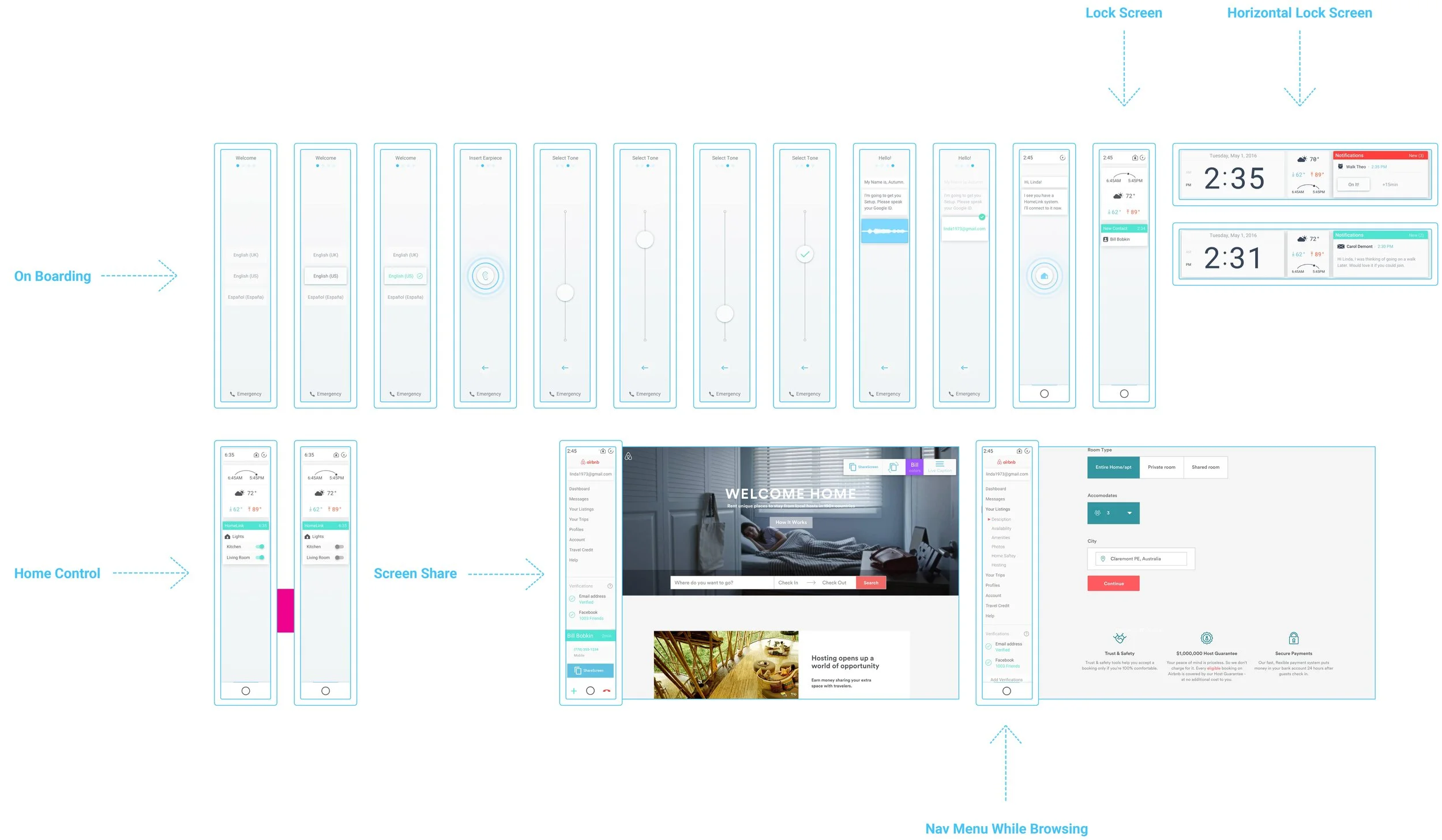Click the red eligible link in Host Guarantee
This screenshot has height=840, width=1442.
1214,668
